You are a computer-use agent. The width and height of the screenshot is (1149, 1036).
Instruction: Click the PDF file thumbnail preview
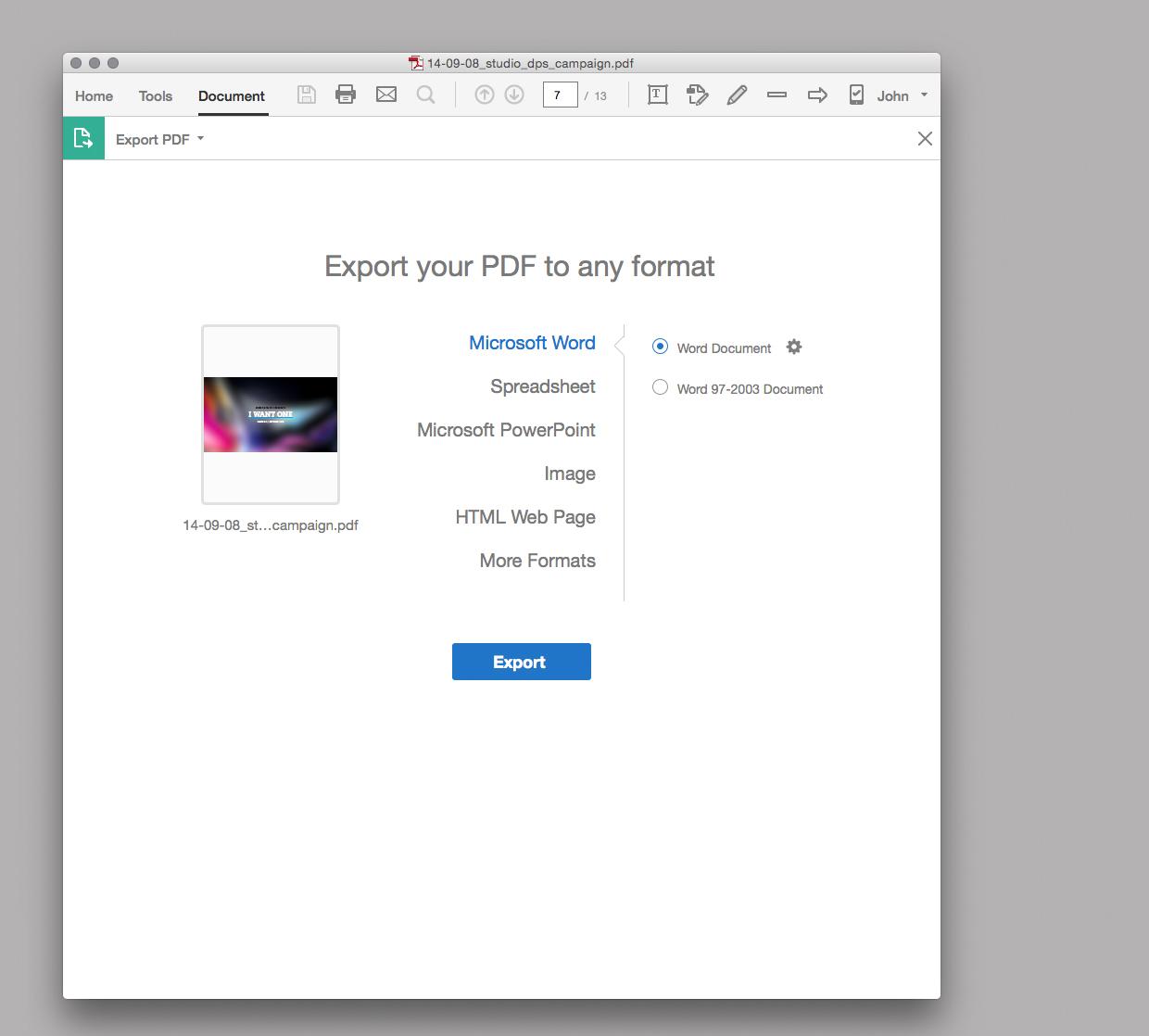tap(271, 414)
